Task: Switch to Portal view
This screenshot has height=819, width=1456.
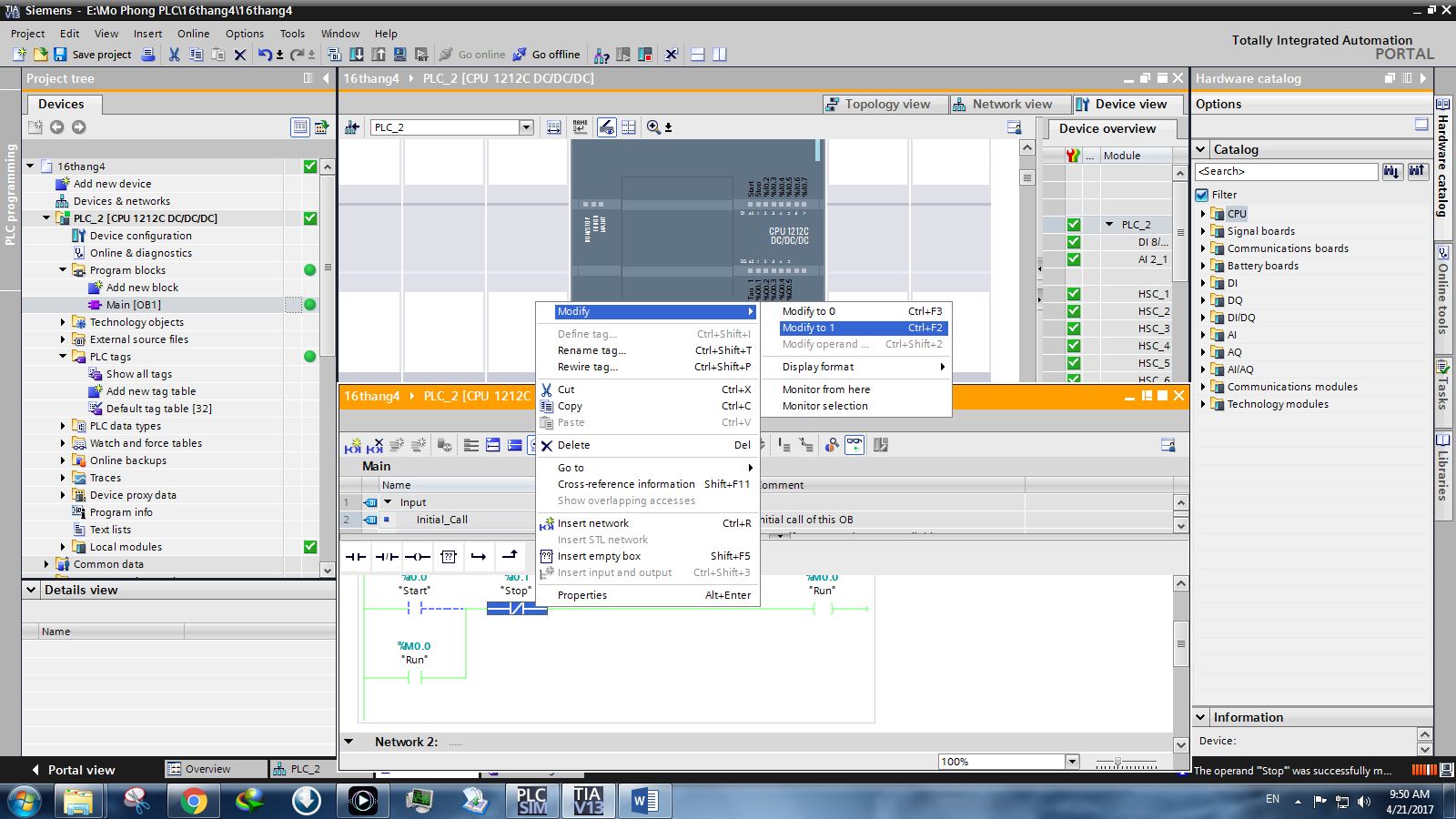Action: [73, 770]
